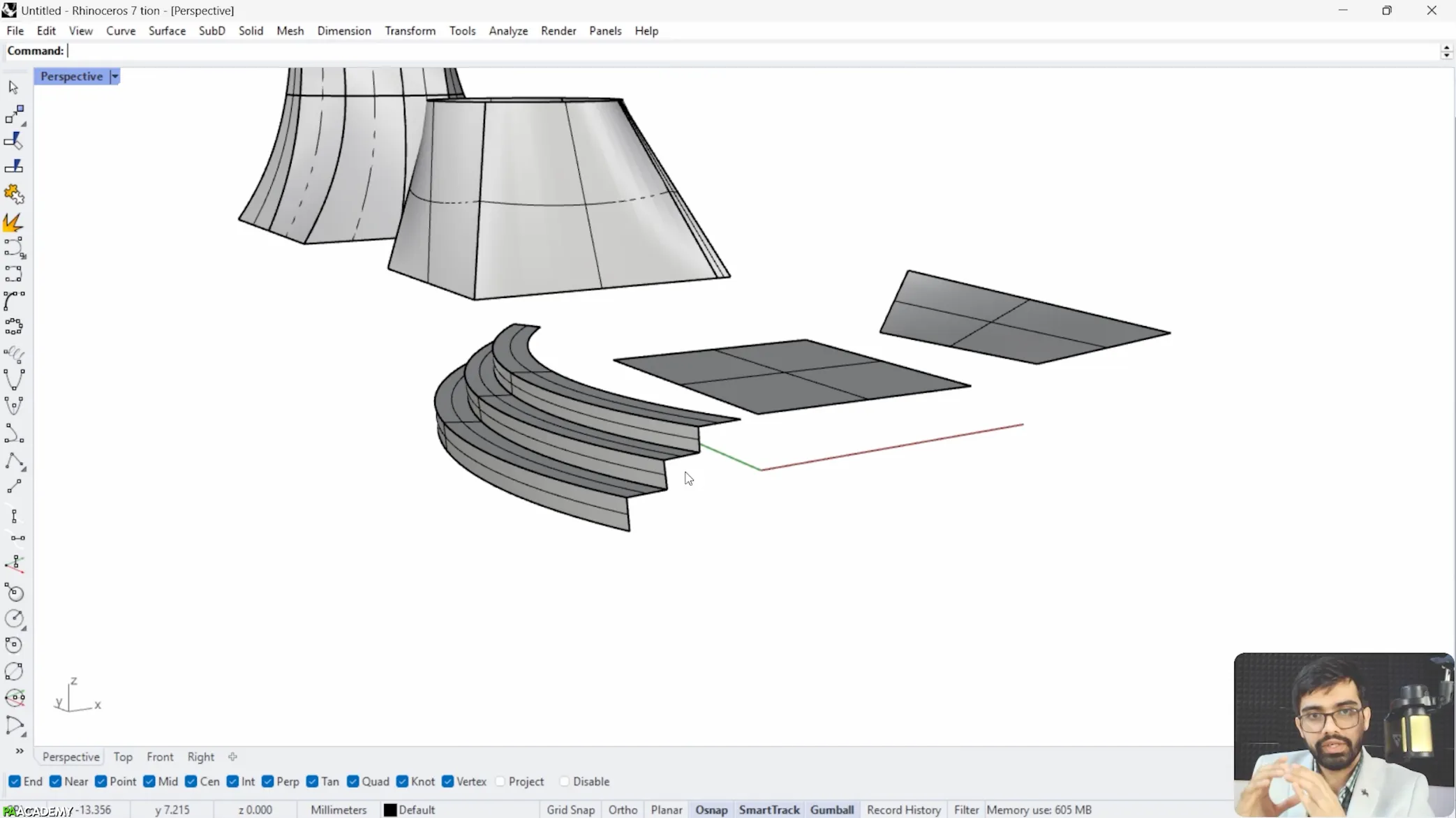Viewport: 1456px width, 818px height.
Task: Select the spiral helix curve tool
Action: pos(13,354)
